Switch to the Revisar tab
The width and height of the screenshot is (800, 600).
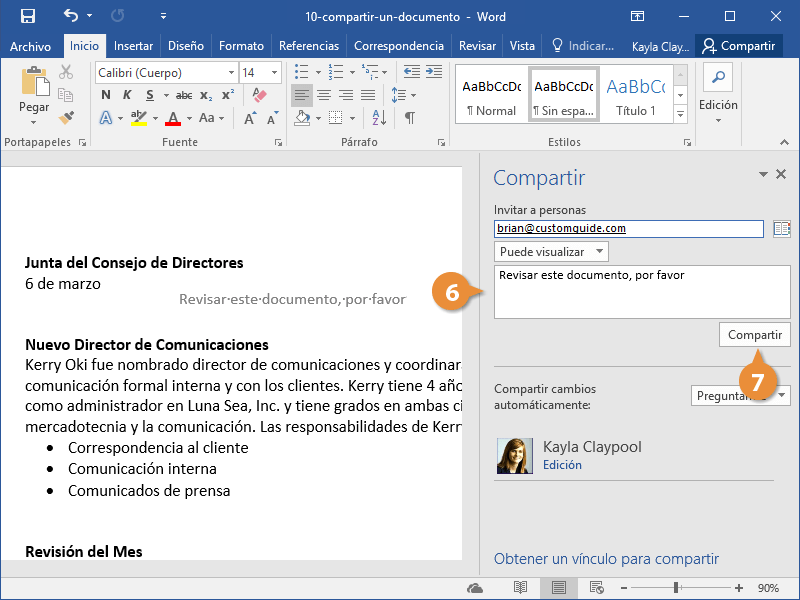pos(477,46)
